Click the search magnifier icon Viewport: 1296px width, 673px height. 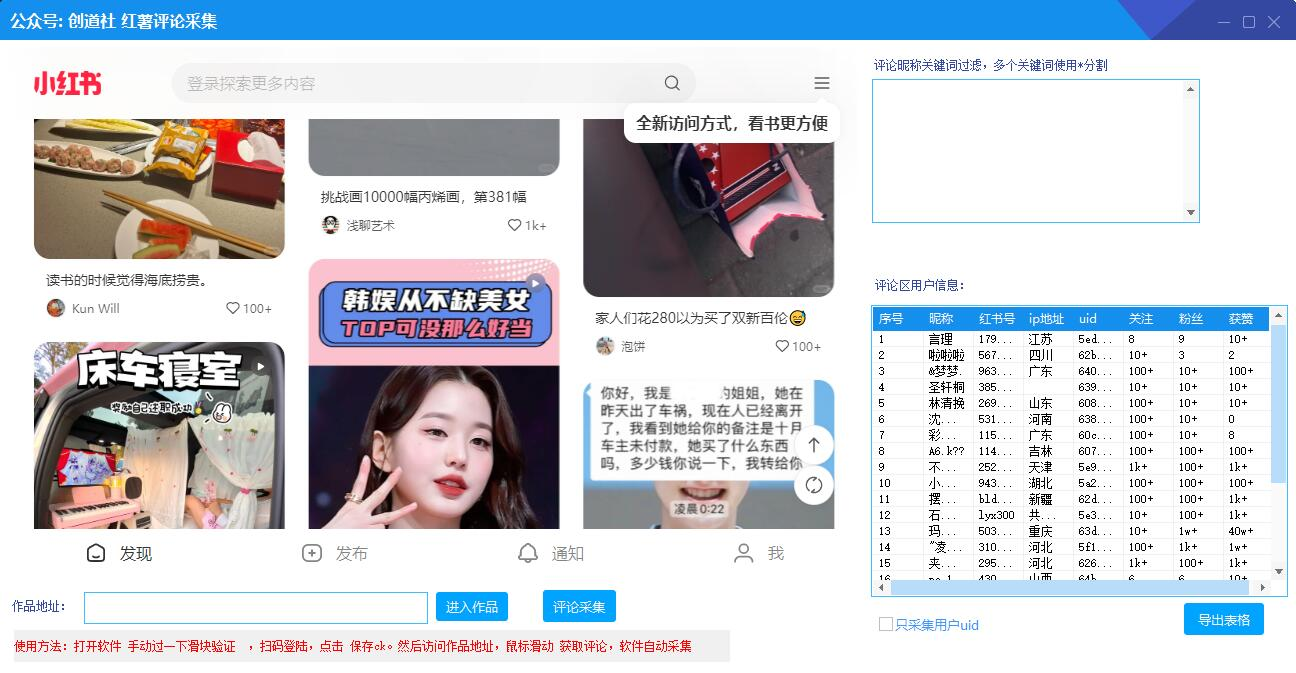pyautogui.click(x=671, y=83)
